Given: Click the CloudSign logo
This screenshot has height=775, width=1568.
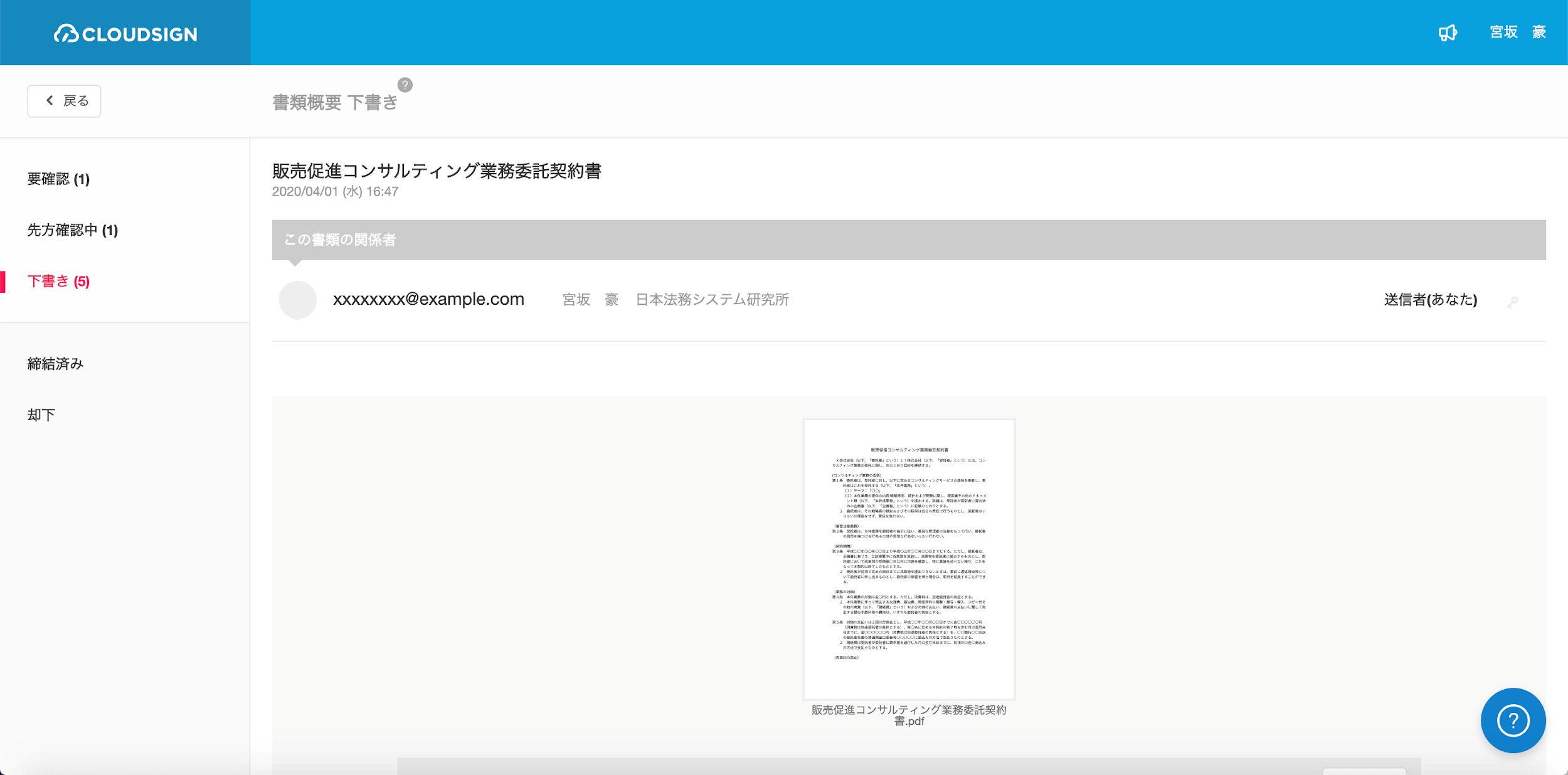Looking at the screenshot, I should 125,34.
